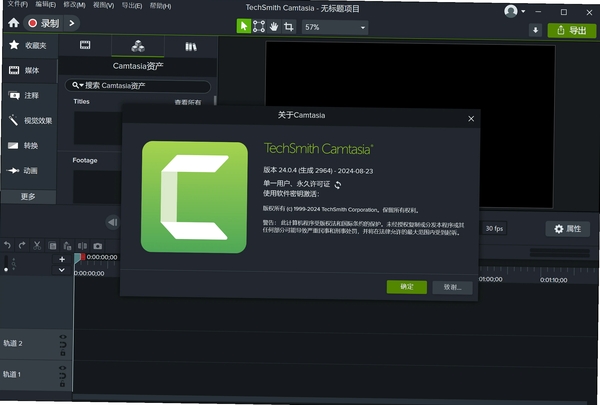
Task: Open the 57% canvas zoom dropdown
Action: tap(335, 28)
